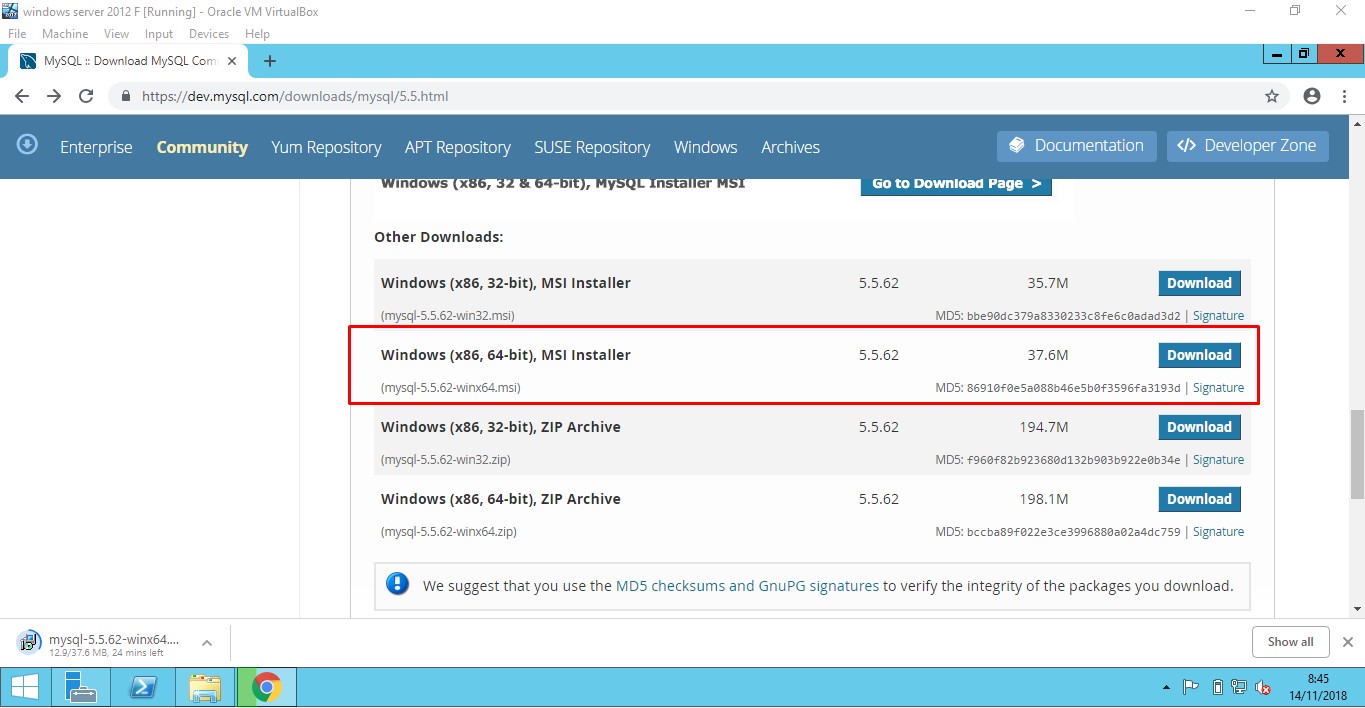Show hidden tray icons arrow
This screenshot has height=708, width=1365.
1166,688
